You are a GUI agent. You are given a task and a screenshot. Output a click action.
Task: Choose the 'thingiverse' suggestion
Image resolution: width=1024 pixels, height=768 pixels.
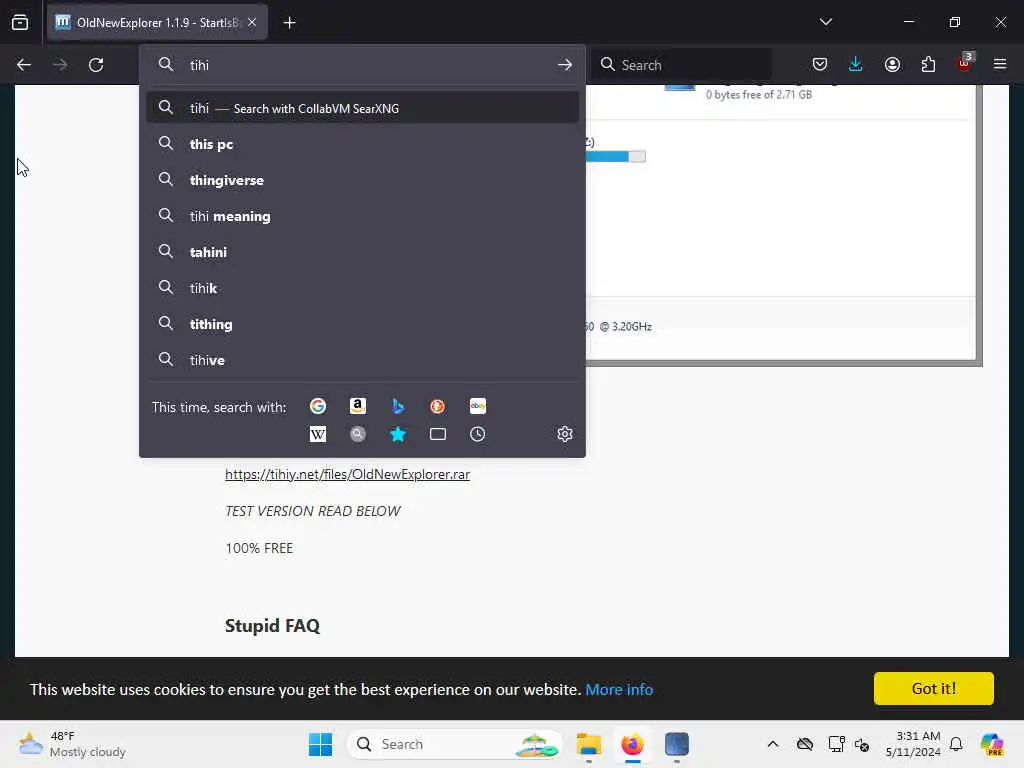[x=362, y=180]
